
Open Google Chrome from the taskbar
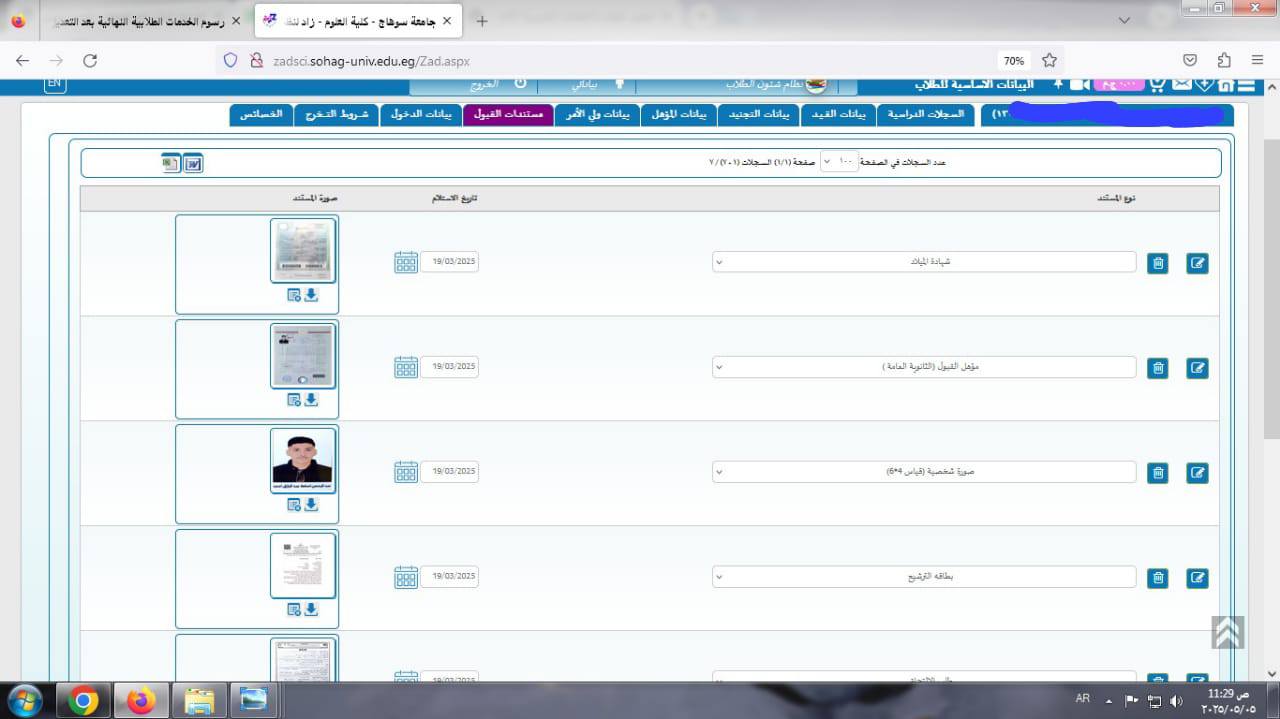pyautogui.click(x=85, y=702)
